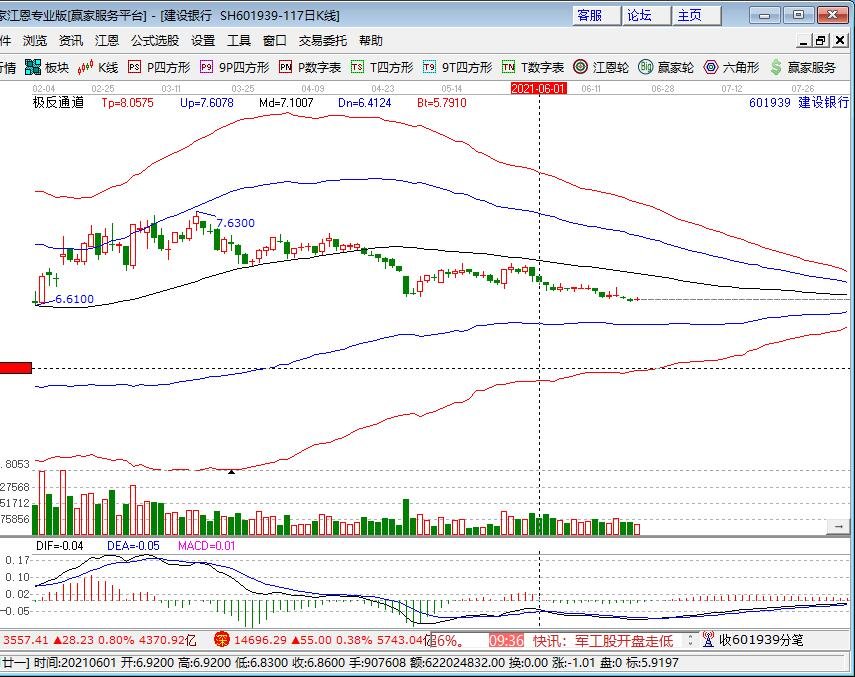Click the tick-by-tick 收601939分笔 icon
This screenshot has height=677, width=855.
click(x=708, y=639)
